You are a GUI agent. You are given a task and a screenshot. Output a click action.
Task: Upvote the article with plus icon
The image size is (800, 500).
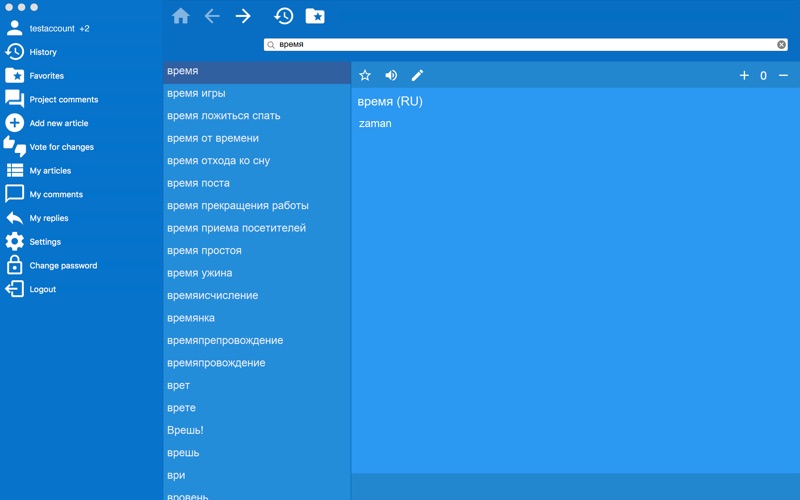(x=744, y=76)
